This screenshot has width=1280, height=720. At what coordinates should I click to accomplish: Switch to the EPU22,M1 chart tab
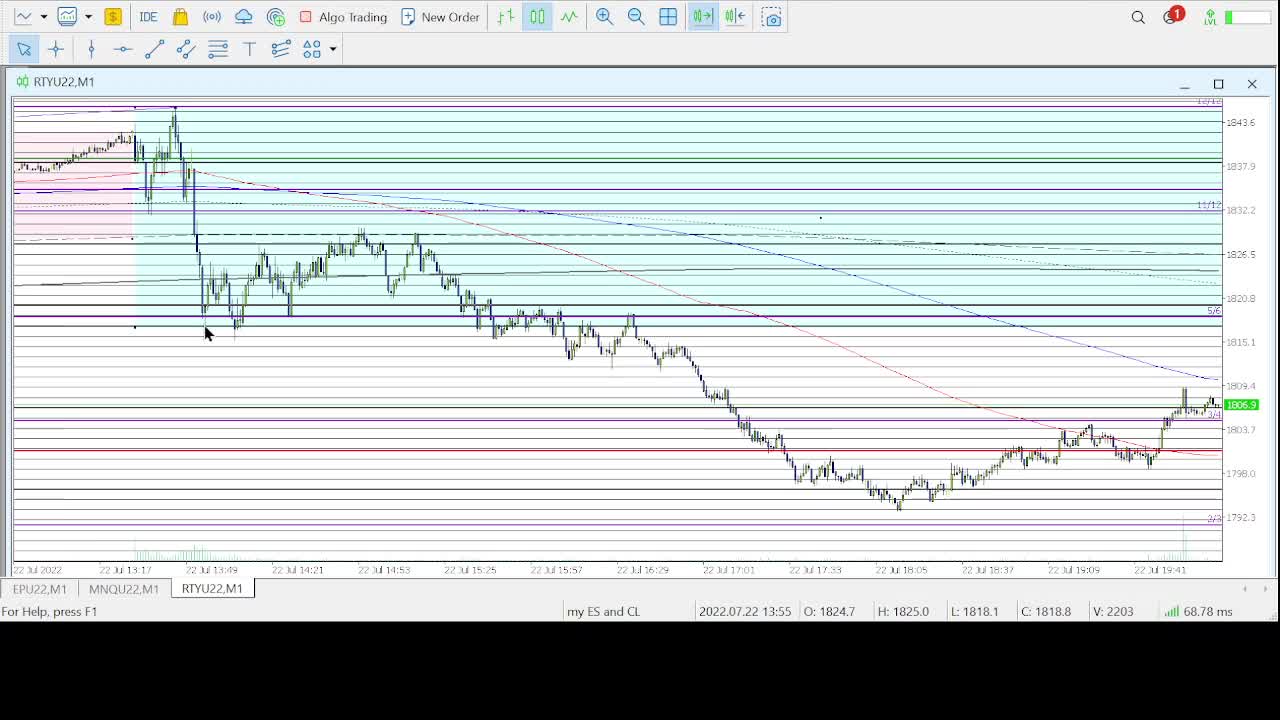coord(40,589)
